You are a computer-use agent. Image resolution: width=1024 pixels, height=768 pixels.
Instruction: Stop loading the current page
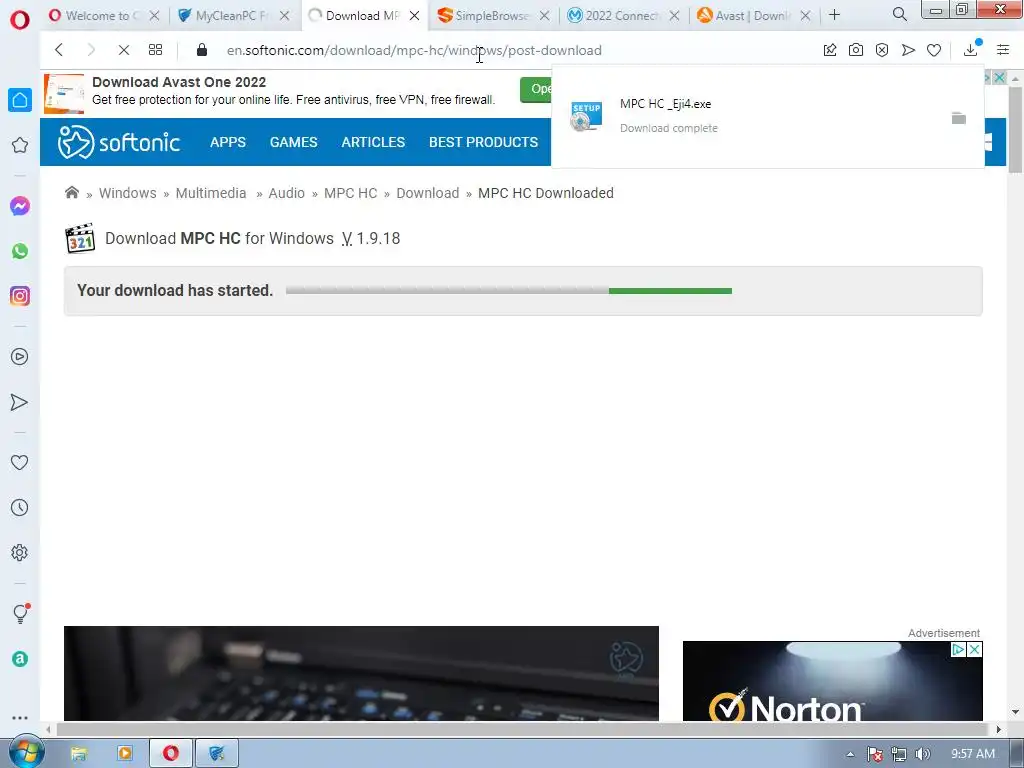click(123, 50)
